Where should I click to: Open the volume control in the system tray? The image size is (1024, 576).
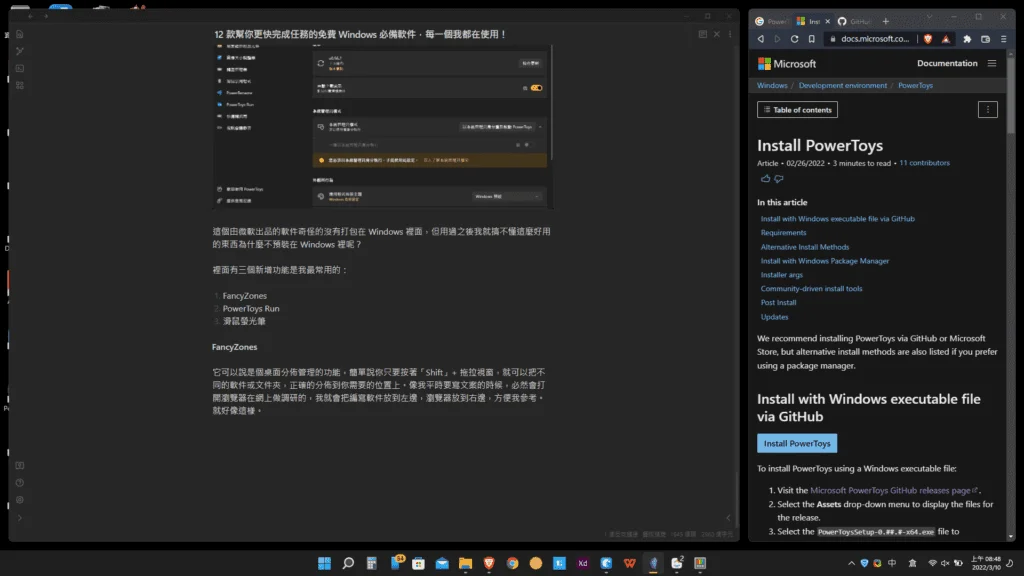click(x=945, y=563)
